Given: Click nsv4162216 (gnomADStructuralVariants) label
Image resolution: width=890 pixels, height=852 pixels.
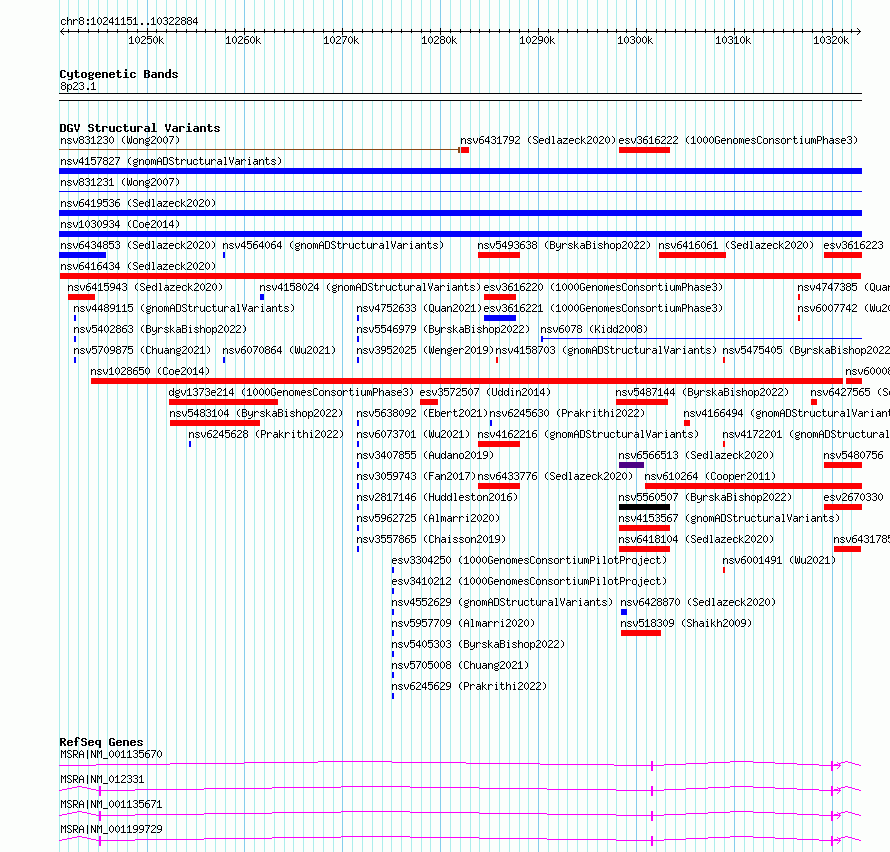Looking at the screenshot, I should point(588,434).
